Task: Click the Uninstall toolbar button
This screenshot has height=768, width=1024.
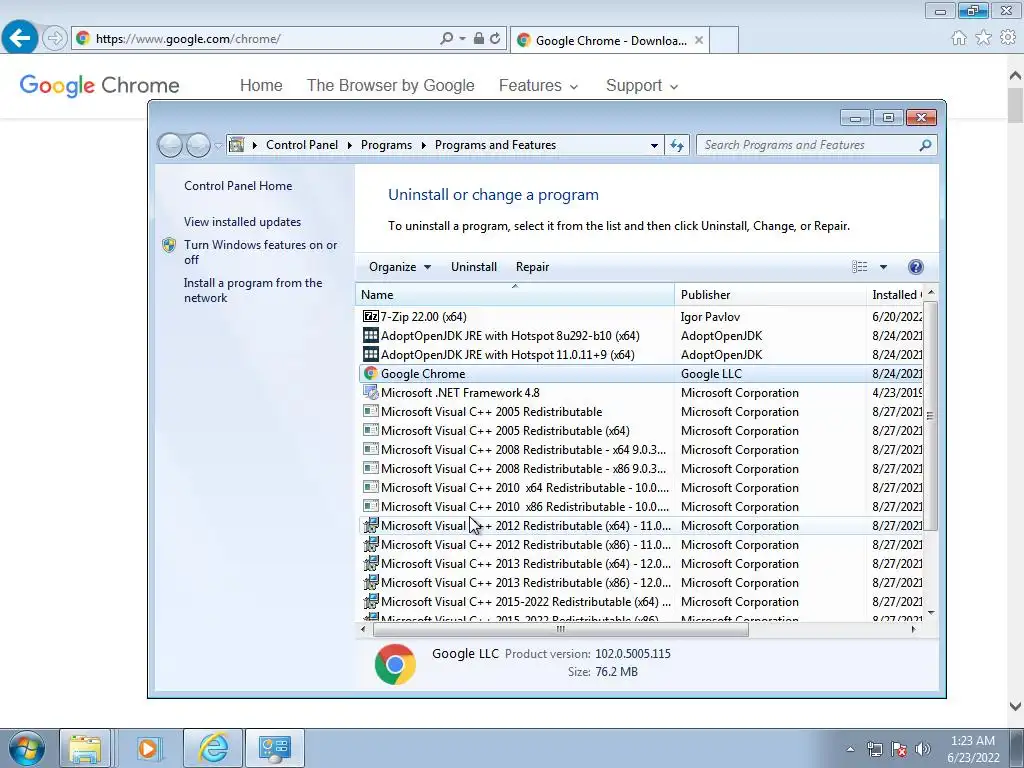Action: coord(473,266)
